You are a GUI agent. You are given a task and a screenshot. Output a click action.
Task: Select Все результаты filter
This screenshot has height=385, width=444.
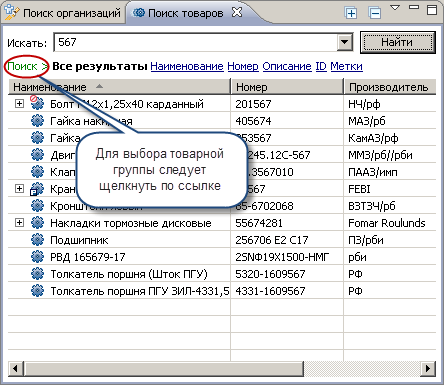(100, 66)
